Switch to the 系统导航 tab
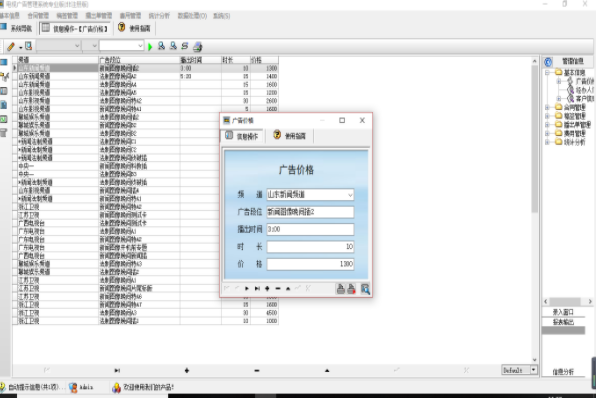This screenshot has width=601, height=400. 16,28
